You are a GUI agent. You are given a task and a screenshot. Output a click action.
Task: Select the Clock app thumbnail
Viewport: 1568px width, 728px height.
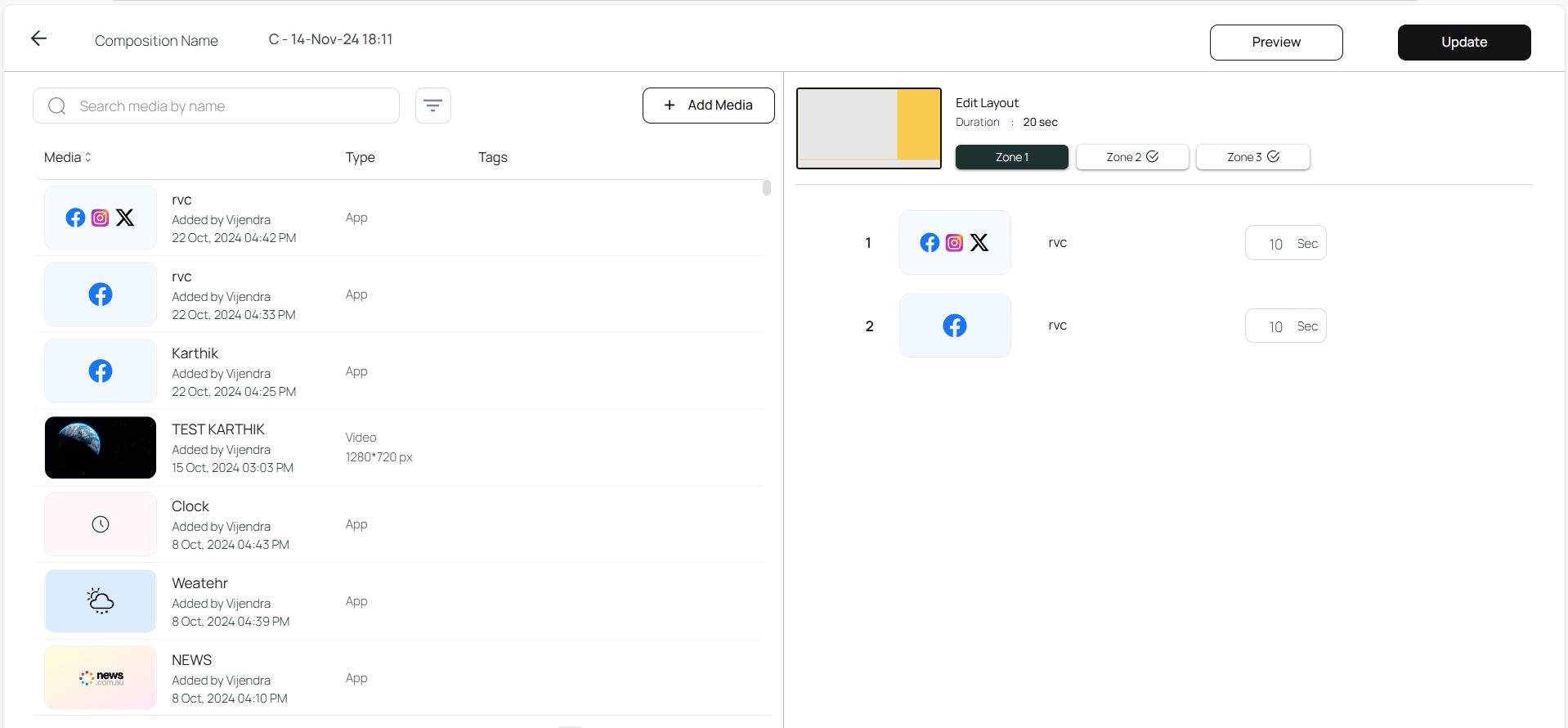[x=101, y=524]
